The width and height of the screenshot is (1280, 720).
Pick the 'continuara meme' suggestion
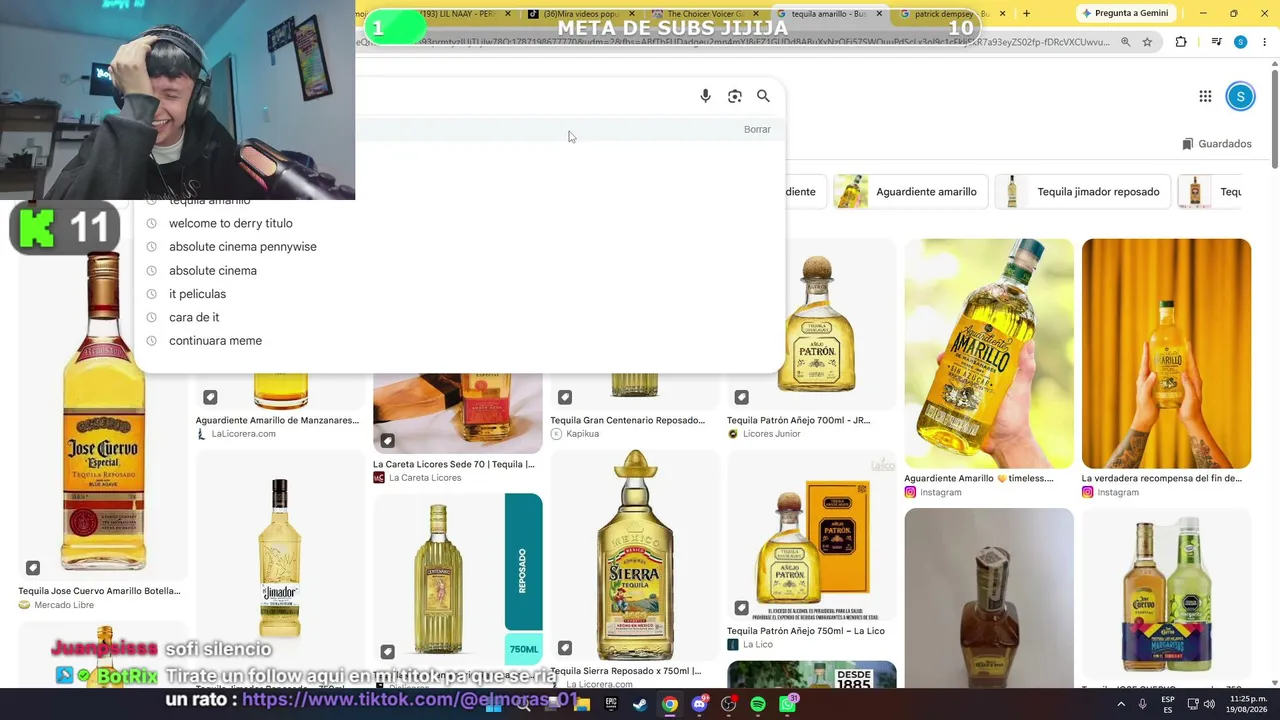point(215,341)
